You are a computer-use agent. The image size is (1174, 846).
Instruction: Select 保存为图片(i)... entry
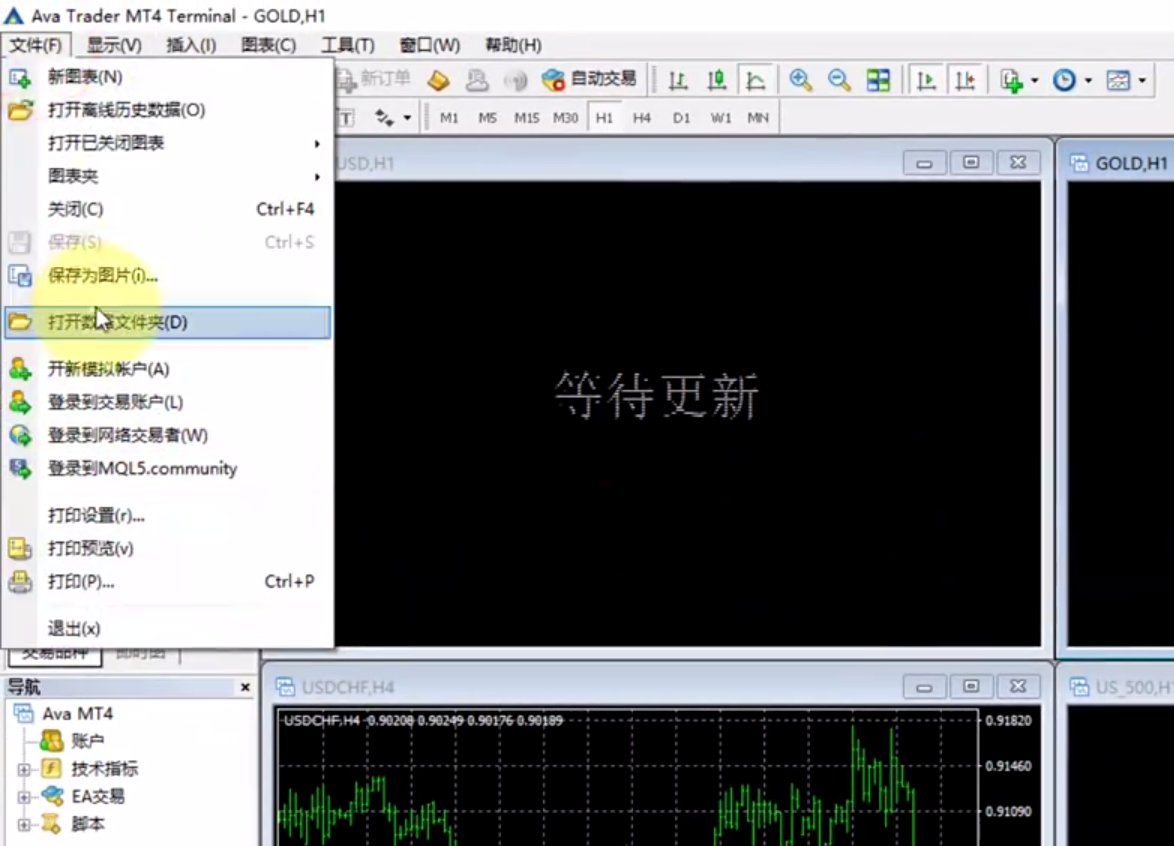167,276
